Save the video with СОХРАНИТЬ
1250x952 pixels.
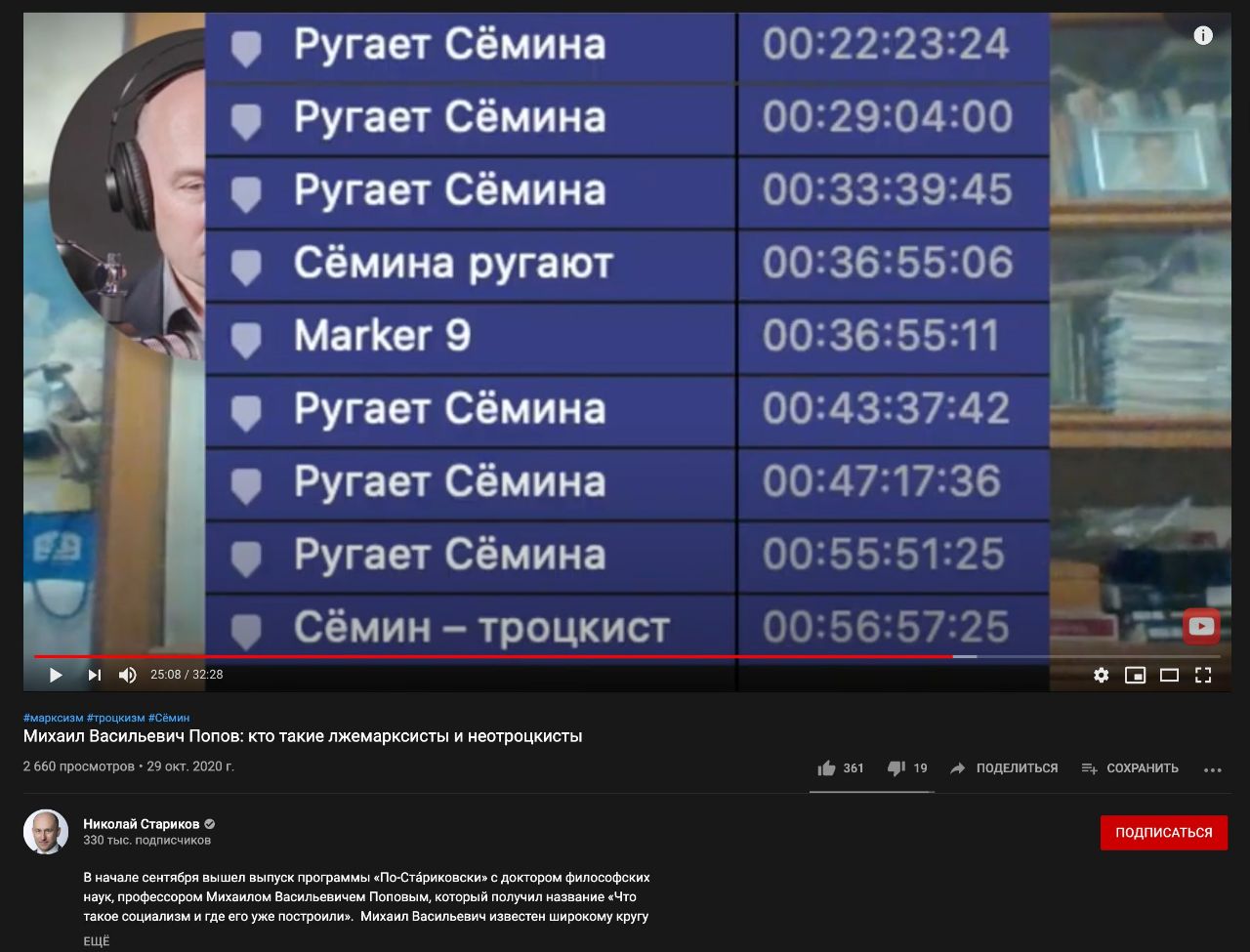pyautogui.click(x=1130, y=768)
